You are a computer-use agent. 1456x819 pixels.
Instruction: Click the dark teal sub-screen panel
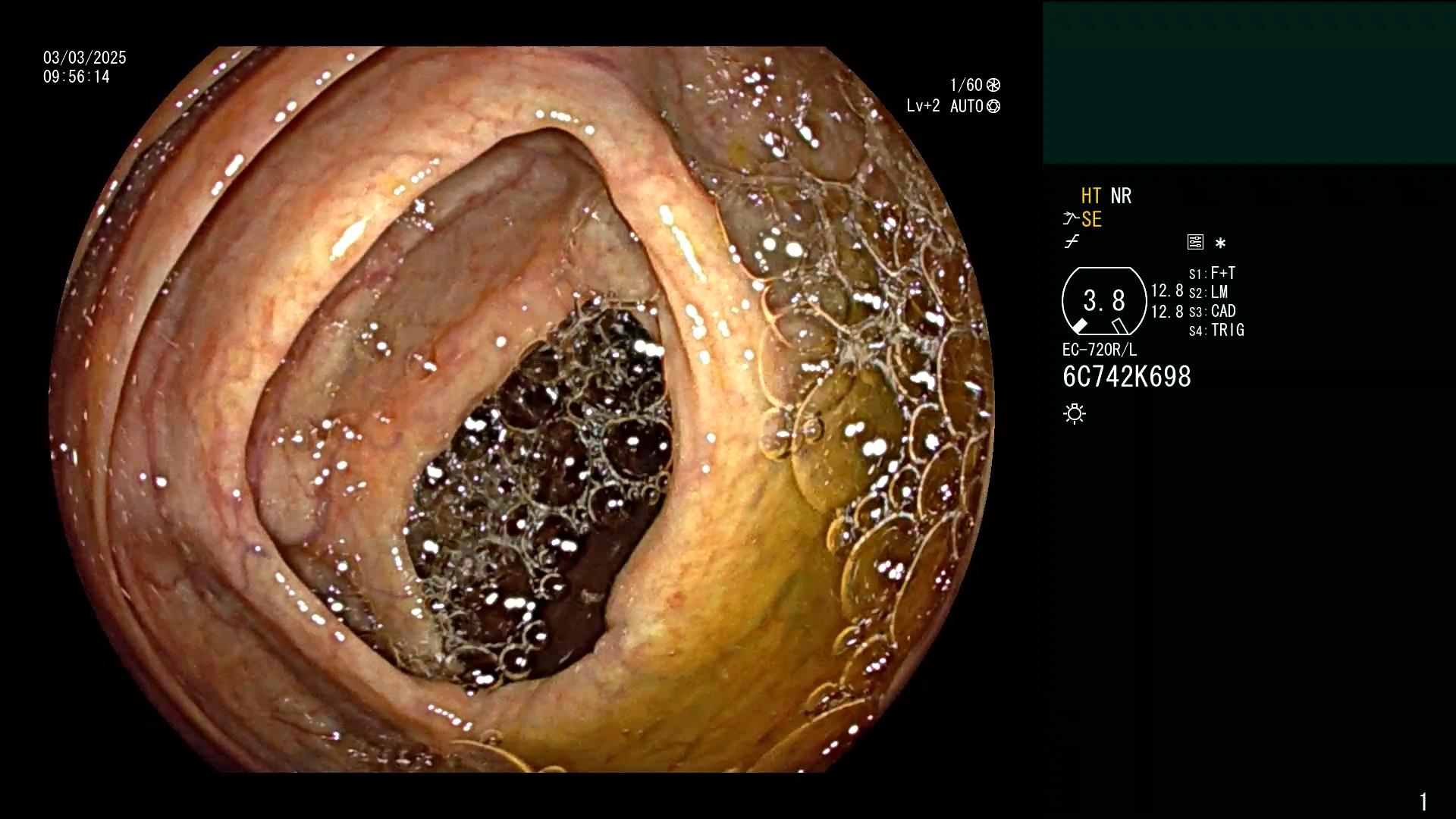pos(1249,83)
